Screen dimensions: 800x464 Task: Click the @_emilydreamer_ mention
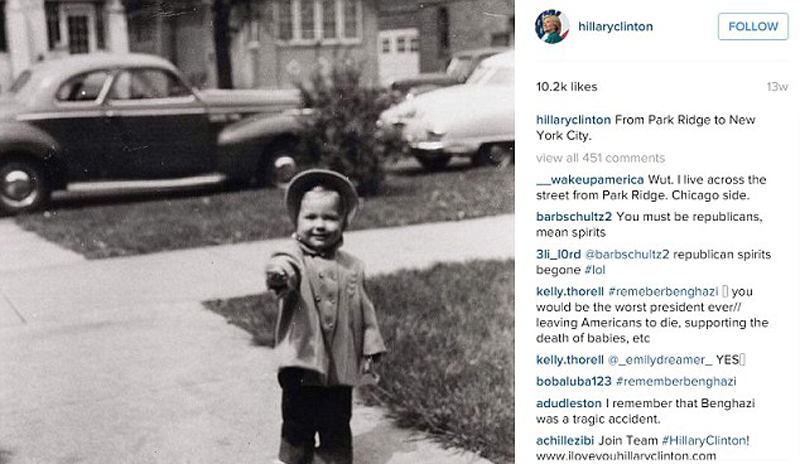[x=660, y=359]
